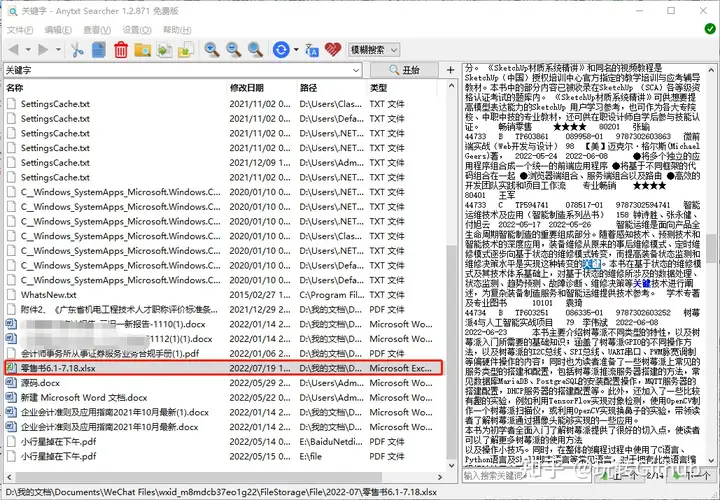Sort by the 修改日期 column header
The height and width of the screenshot is (500, 720).
(x=262, y=88)
